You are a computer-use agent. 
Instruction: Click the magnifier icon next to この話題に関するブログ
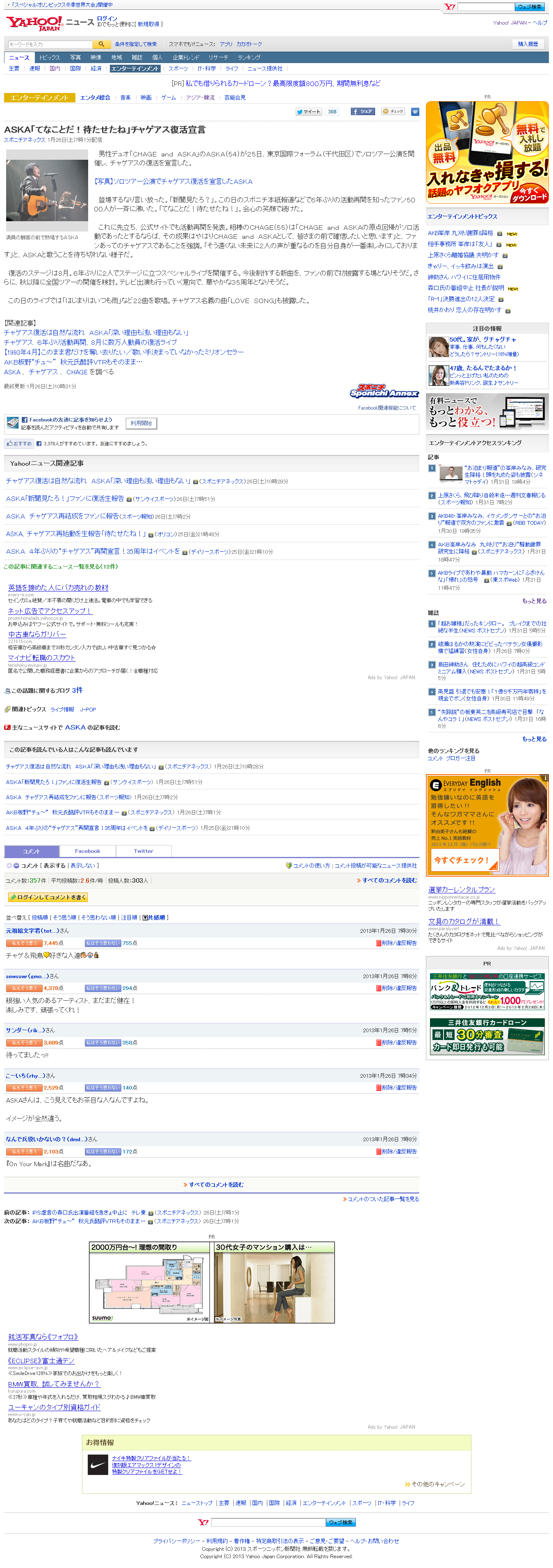(7, 691)
